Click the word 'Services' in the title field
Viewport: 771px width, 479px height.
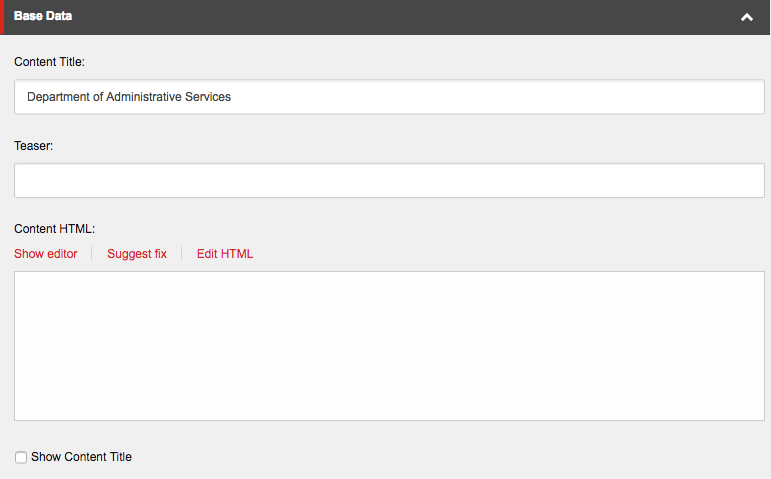click(x=208, y=97)
